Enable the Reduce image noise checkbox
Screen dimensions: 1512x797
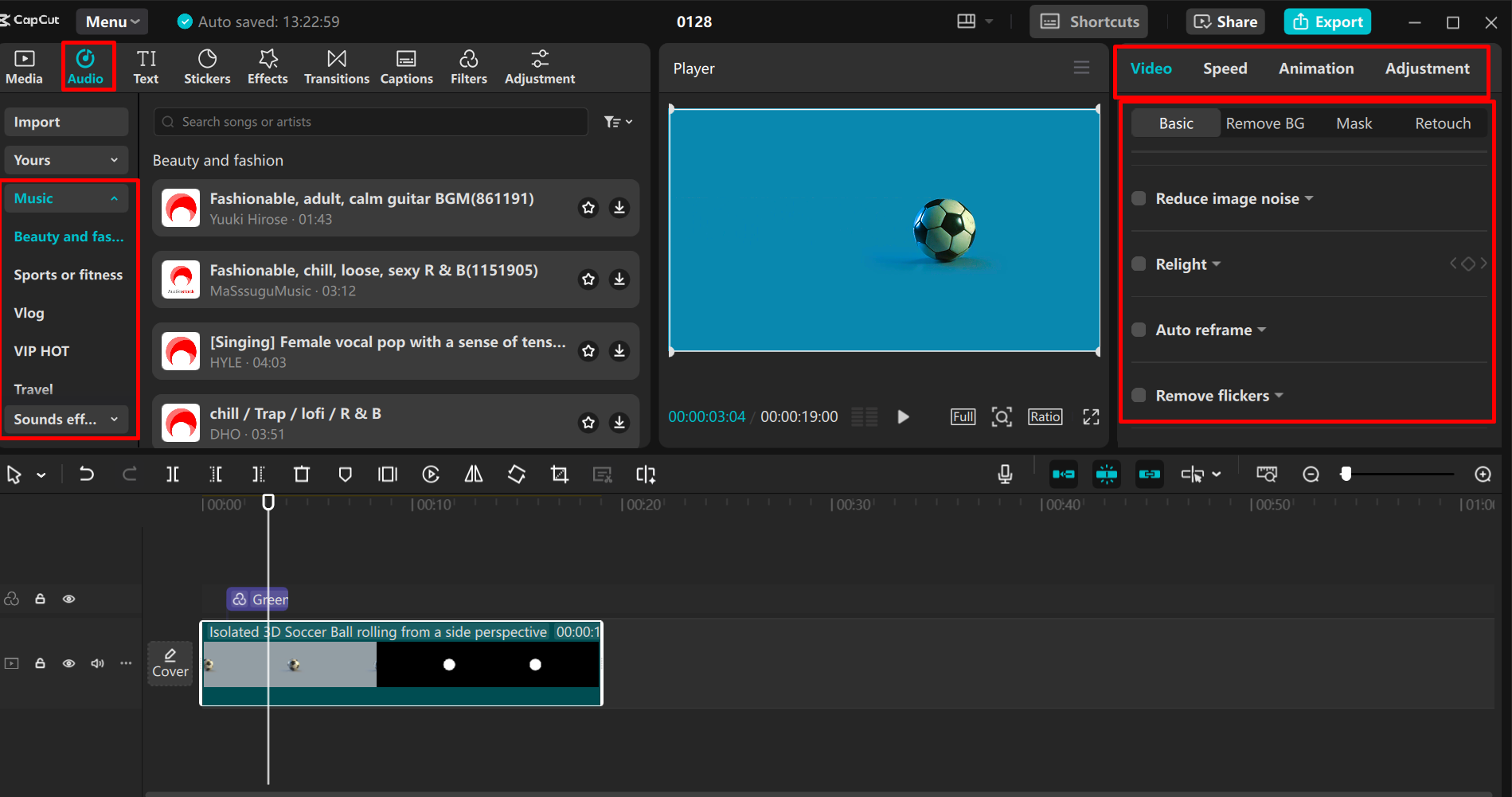click(1138, 198)
